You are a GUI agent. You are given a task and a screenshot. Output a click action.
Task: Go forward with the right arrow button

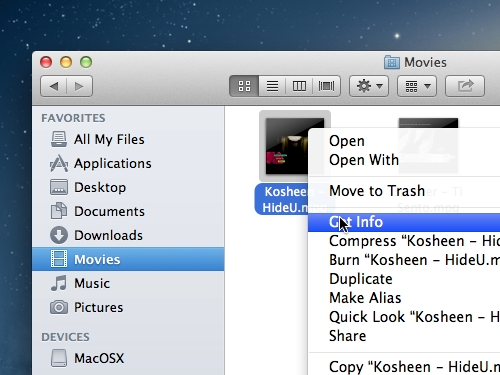click(x=79, y=86)
